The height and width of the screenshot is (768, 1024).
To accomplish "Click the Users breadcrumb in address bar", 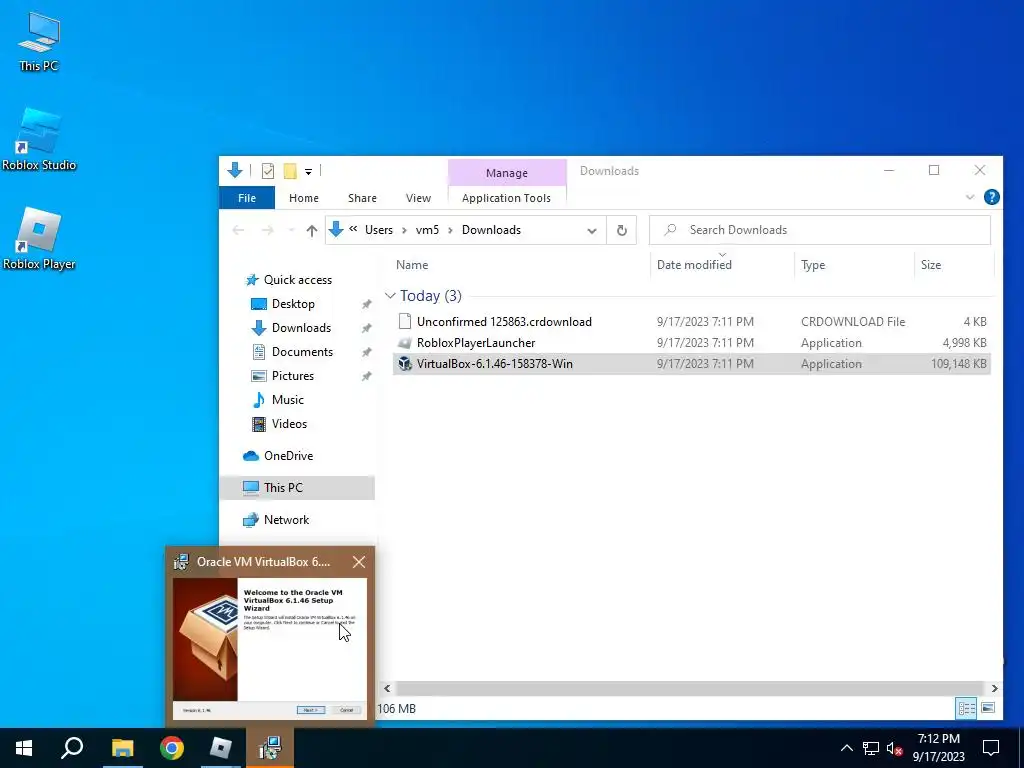I will pyautogui.click(x=379, y=230).
